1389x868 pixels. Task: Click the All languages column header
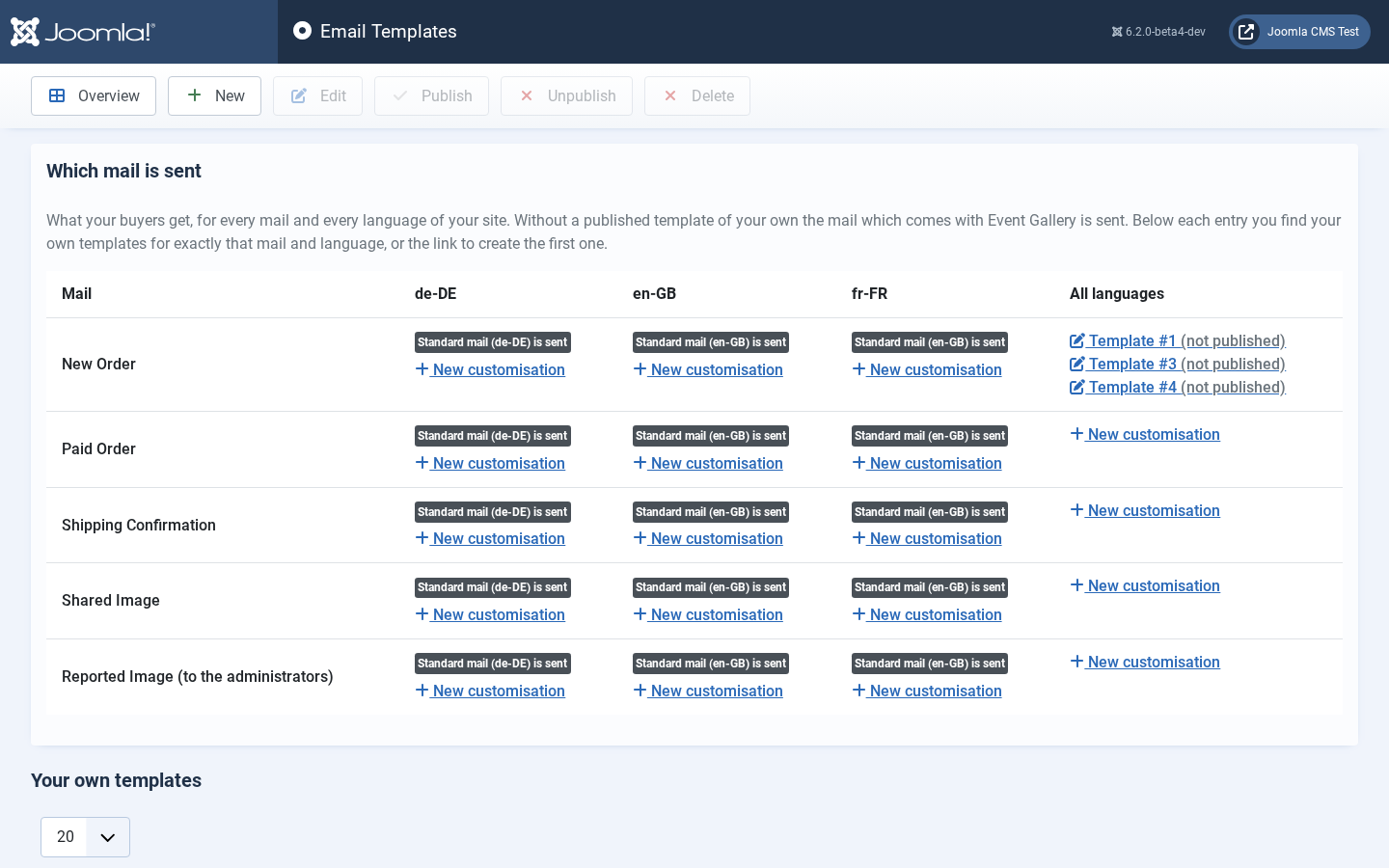[1117, 294]
